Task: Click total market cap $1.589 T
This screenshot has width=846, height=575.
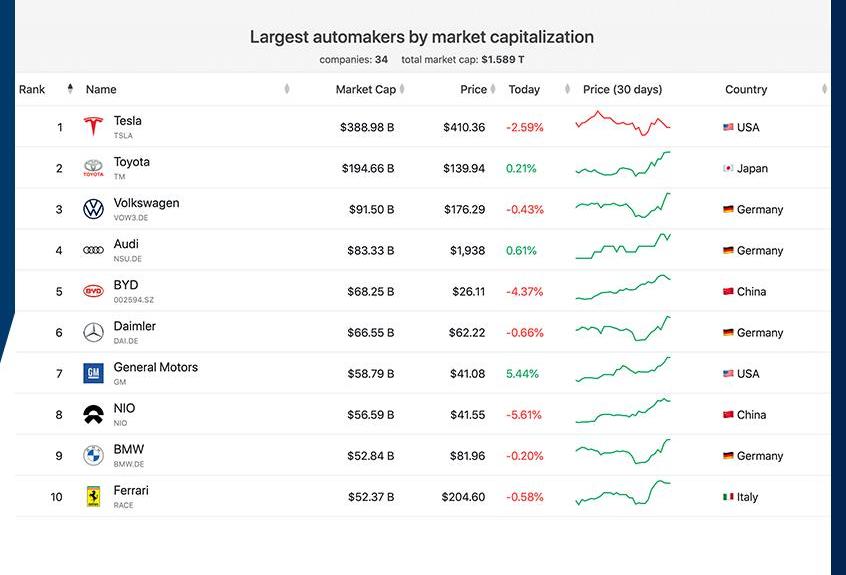Action: tap(462, 59)
